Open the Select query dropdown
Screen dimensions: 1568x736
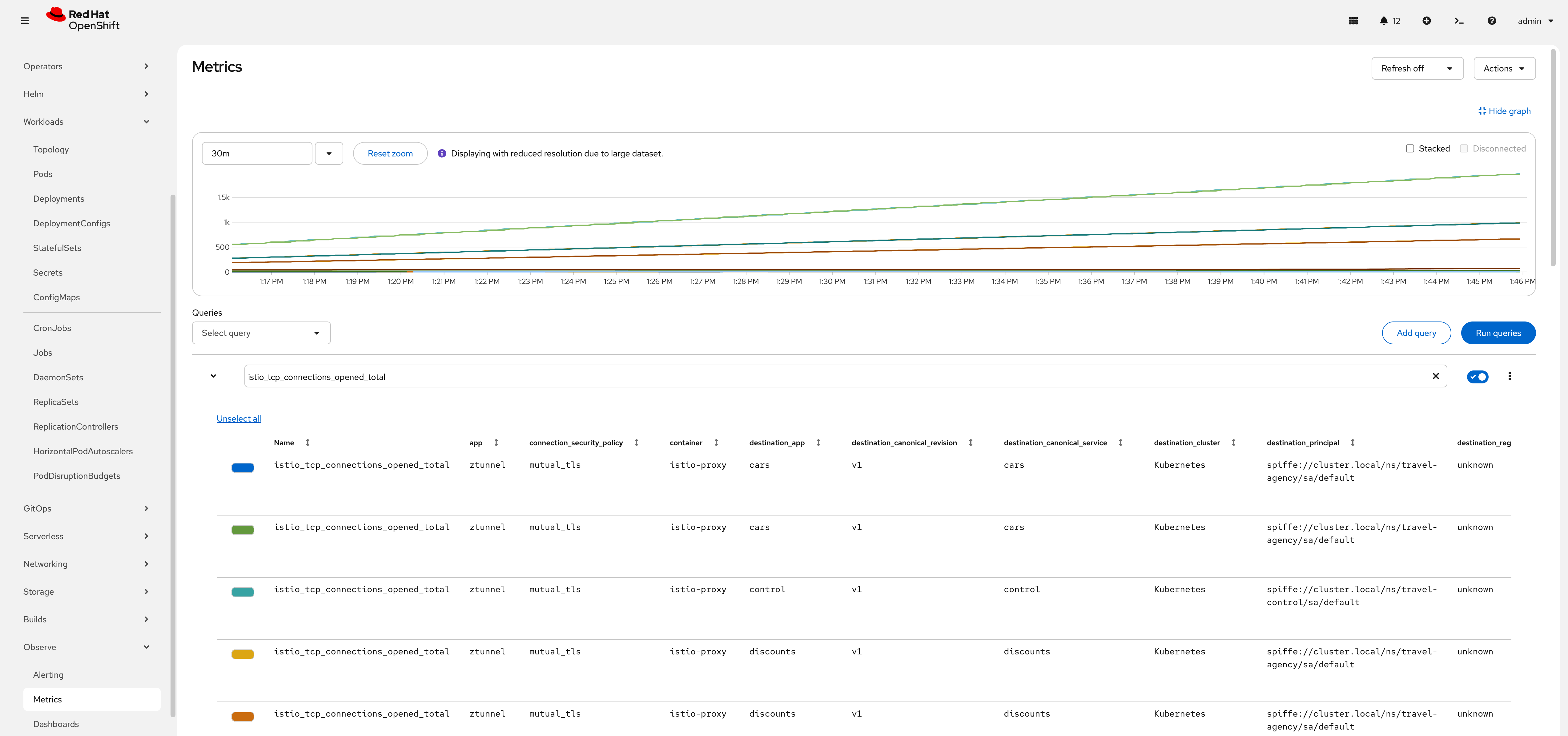pyautogui.click(x=260, y=333)
